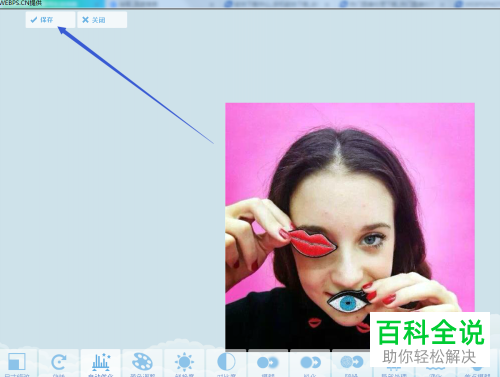Viewport: 500px width, 377px height.
Task: Select the blur effect icon
Action: [268, 362]
